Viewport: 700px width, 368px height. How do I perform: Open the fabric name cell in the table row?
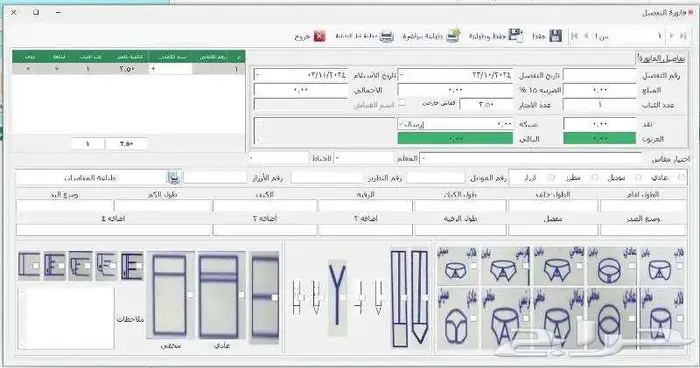pos(171,69)
